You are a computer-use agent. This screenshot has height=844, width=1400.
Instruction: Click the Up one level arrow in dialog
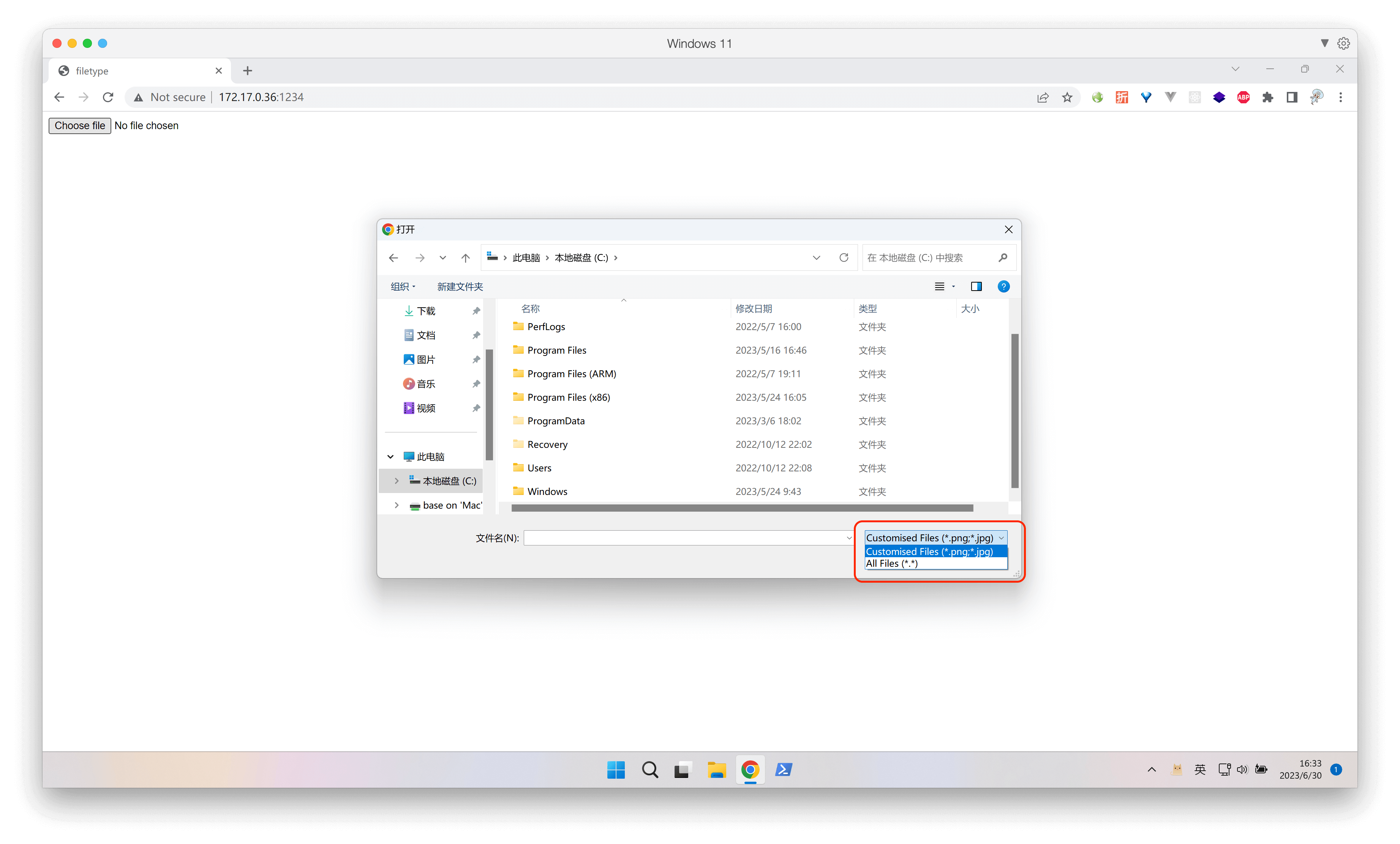pos(465,258)
